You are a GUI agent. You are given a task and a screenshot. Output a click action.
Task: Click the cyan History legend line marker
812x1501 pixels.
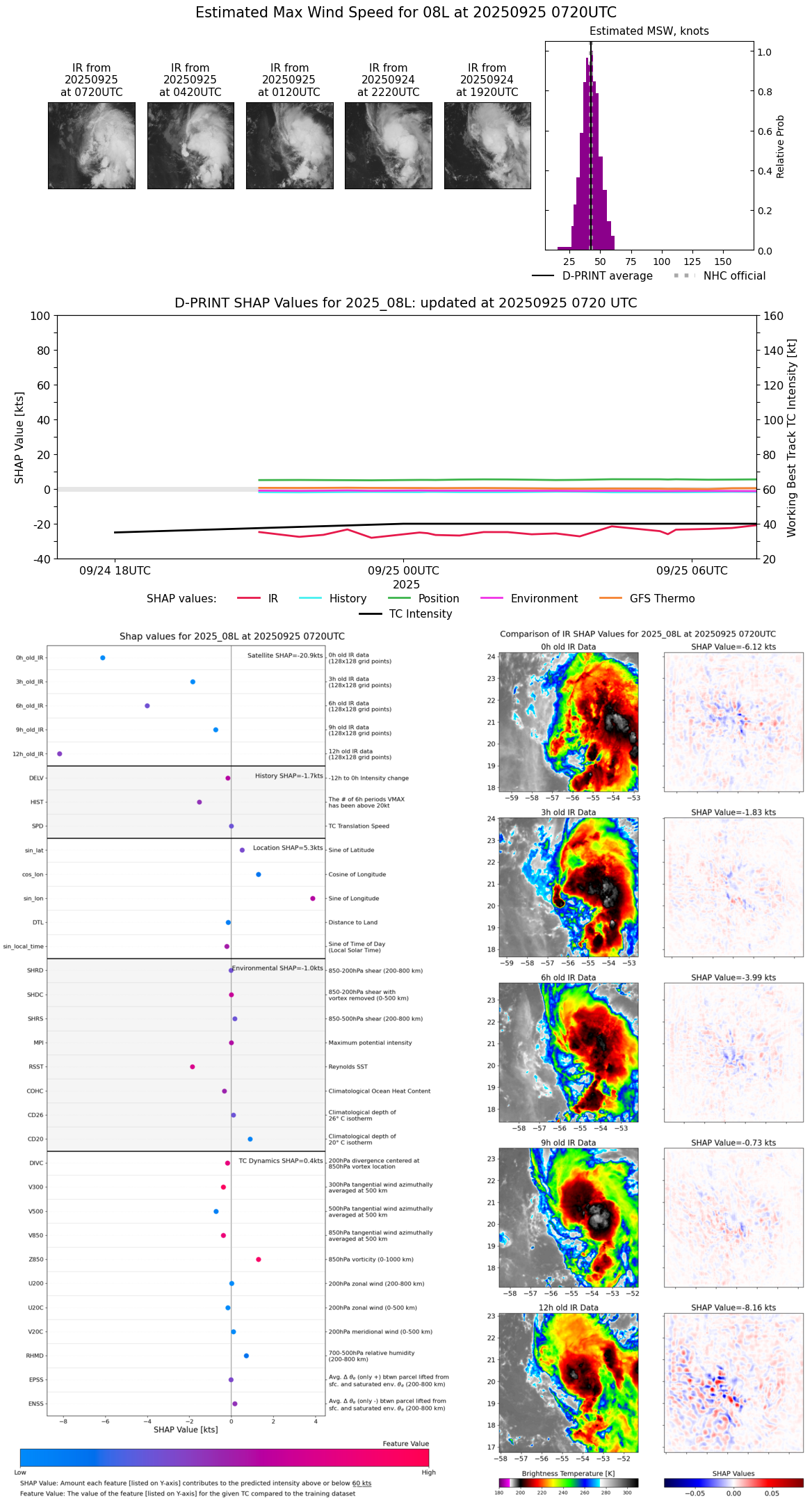[310, 598]
